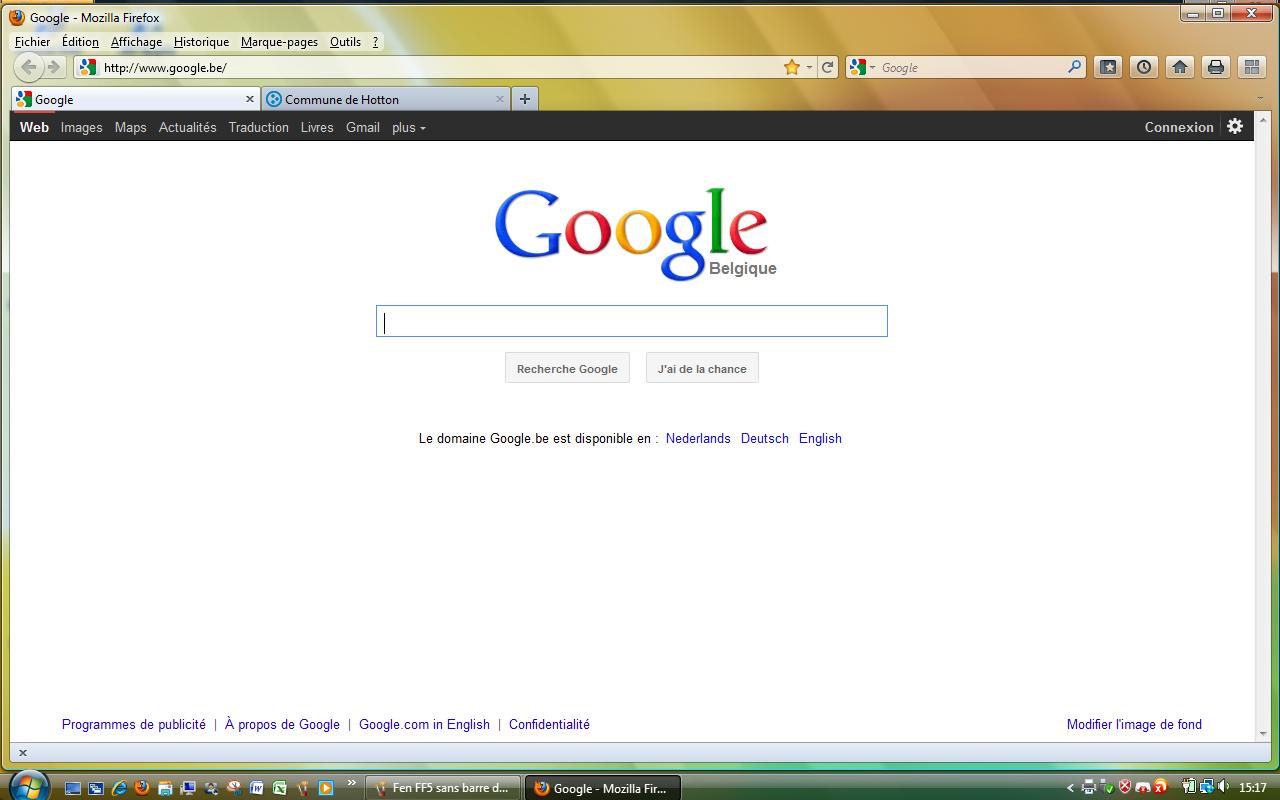Open the Marque-pages menu
1280x800 pixels.
pos(279,42)
